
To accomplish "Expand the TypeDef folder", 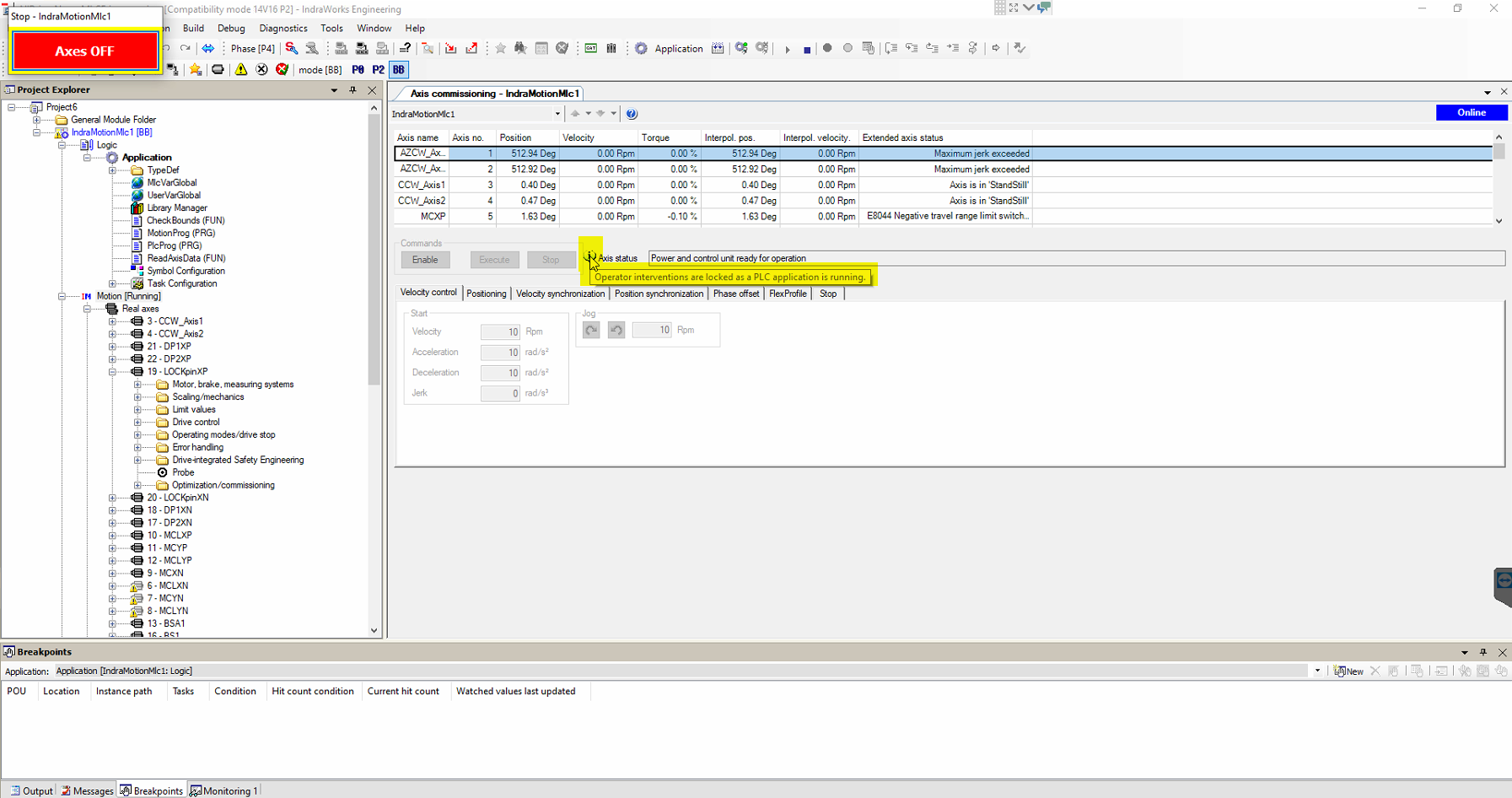I will click(x=112, y=170).
